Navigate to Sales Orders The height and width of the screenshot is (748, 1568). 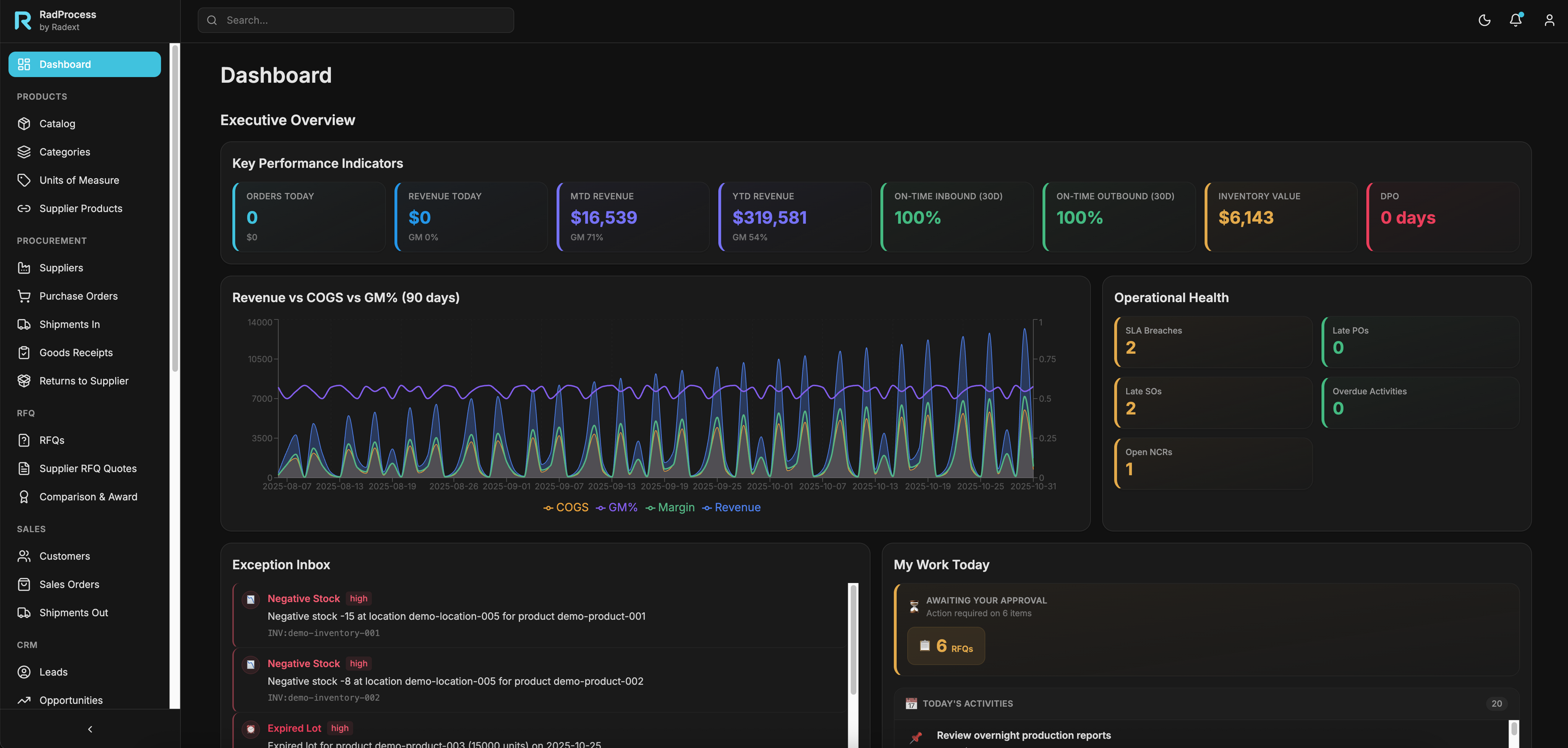click(69, 584)
